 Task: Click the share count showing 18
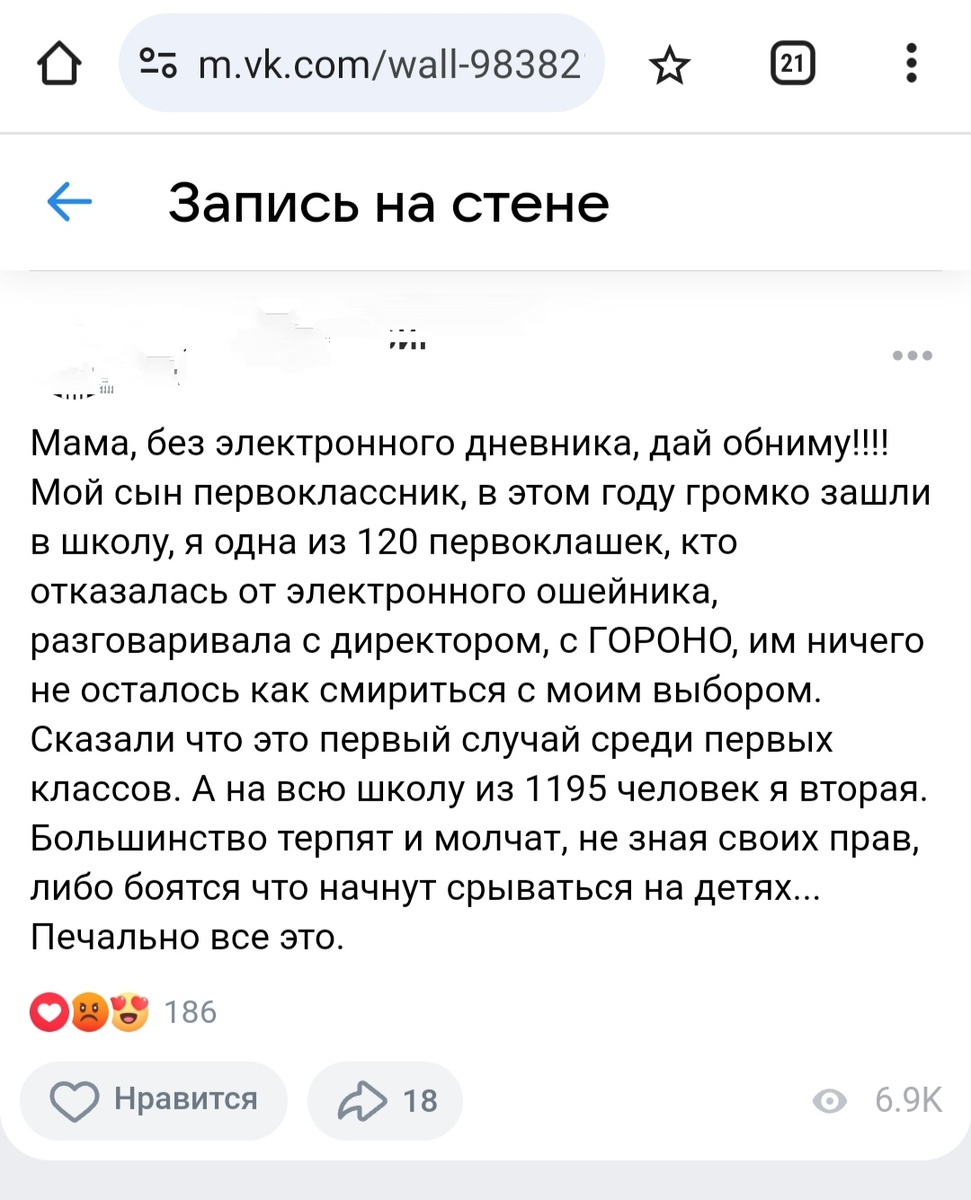(x=420, y=1100)
